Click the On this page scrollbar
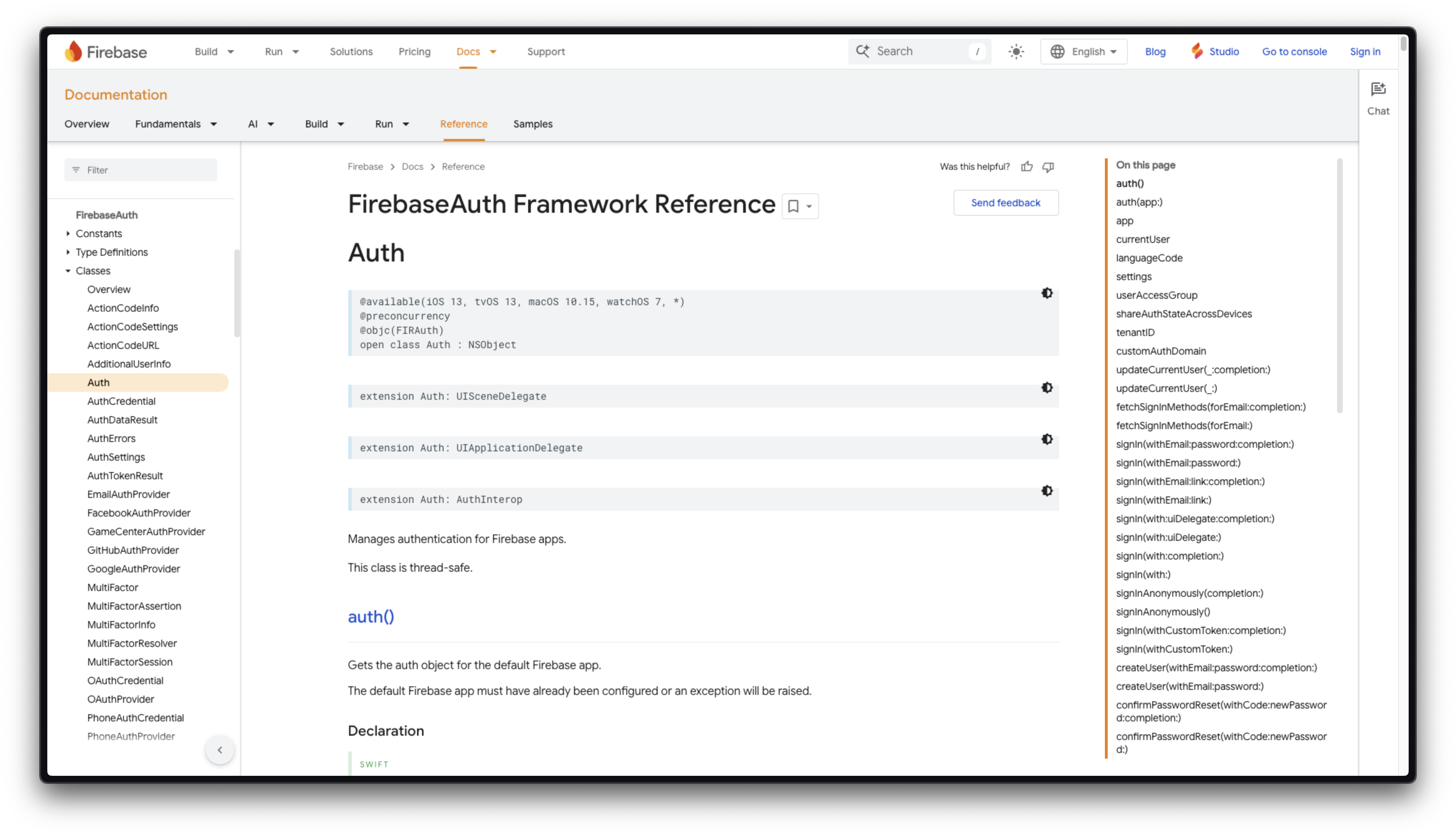1456x836 pixels. pyautogui.click(x=1340, y=286)
